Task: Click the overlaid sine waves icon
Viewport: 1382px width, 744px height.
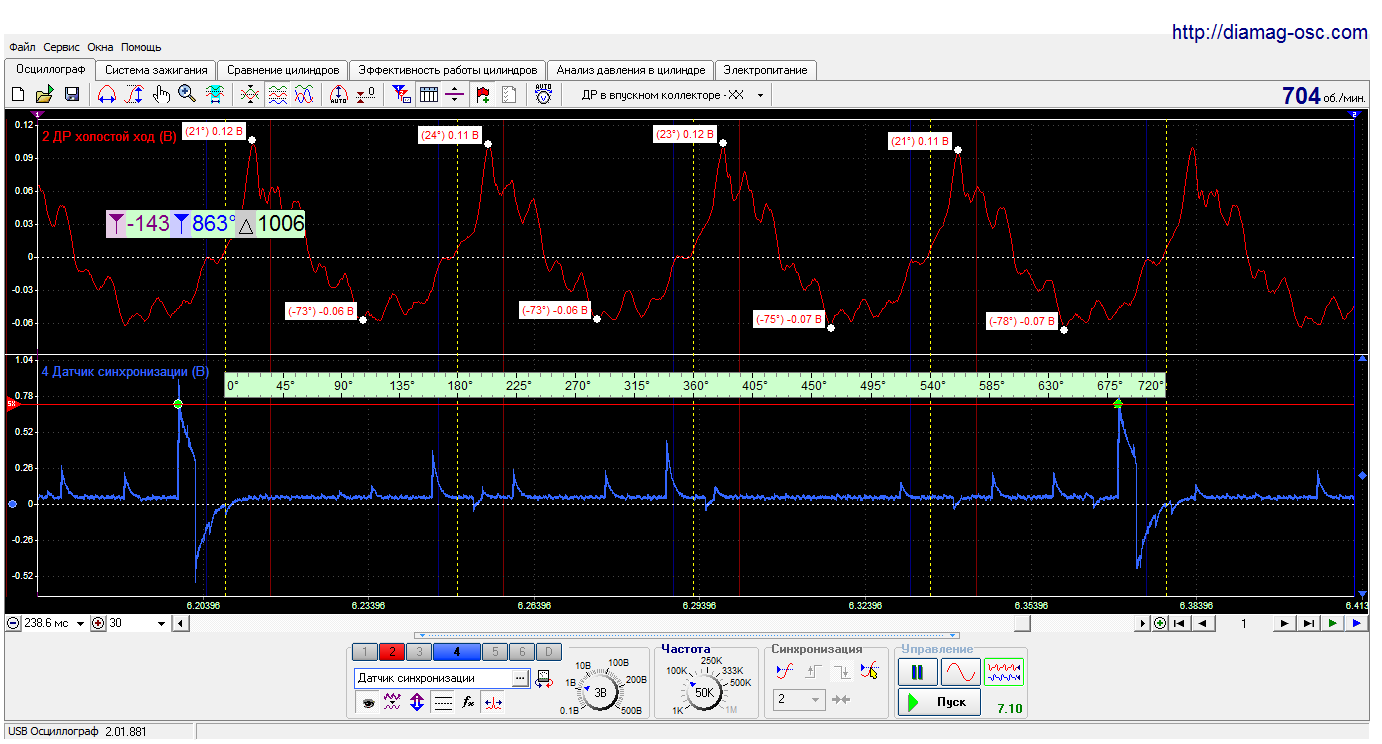Action: [x=304, y=95]
